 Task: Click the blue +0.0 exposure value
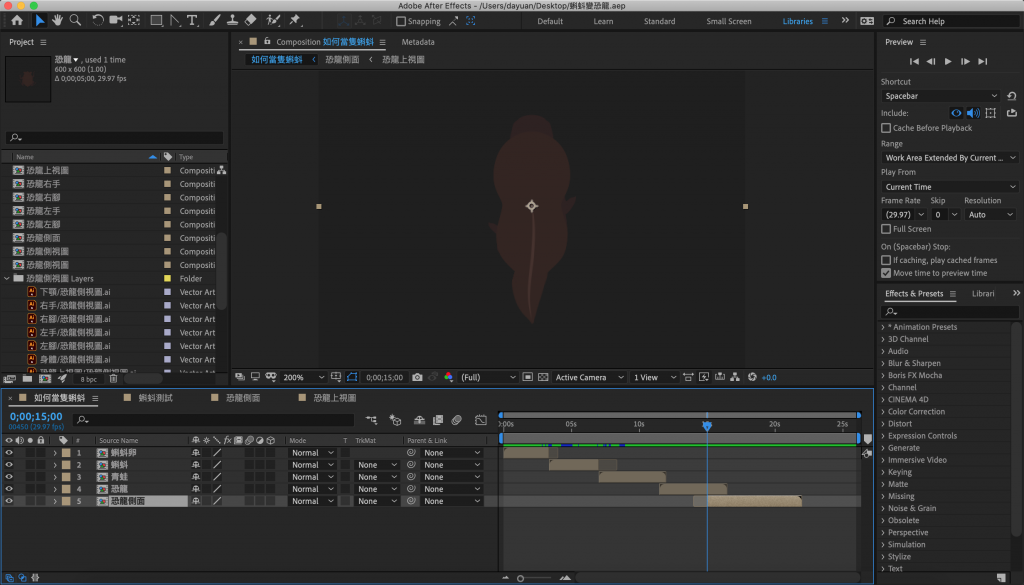(769, 378)
